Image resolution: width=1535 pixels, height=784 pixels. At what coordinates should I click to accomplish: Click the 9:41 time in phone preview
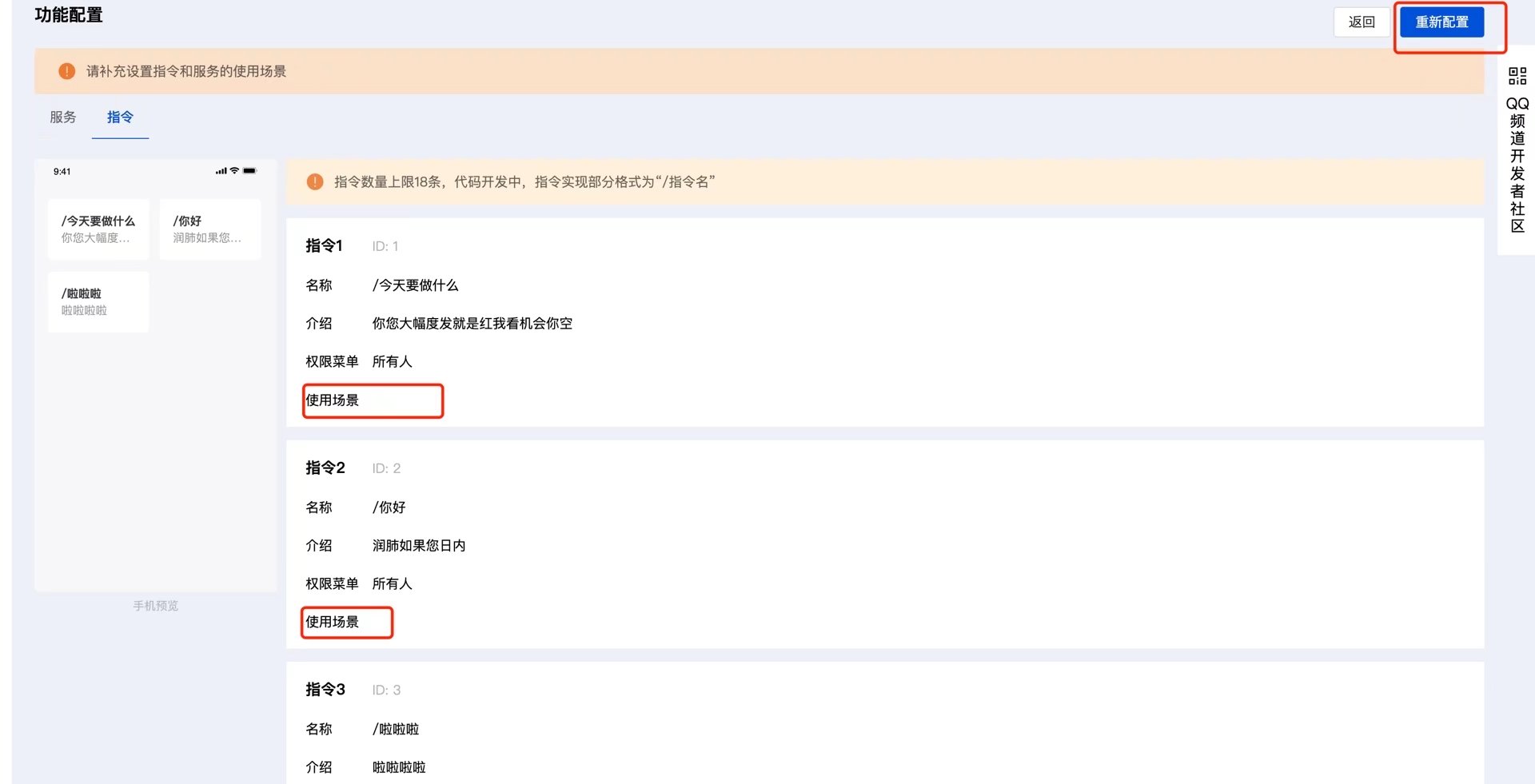pos(62,172)
